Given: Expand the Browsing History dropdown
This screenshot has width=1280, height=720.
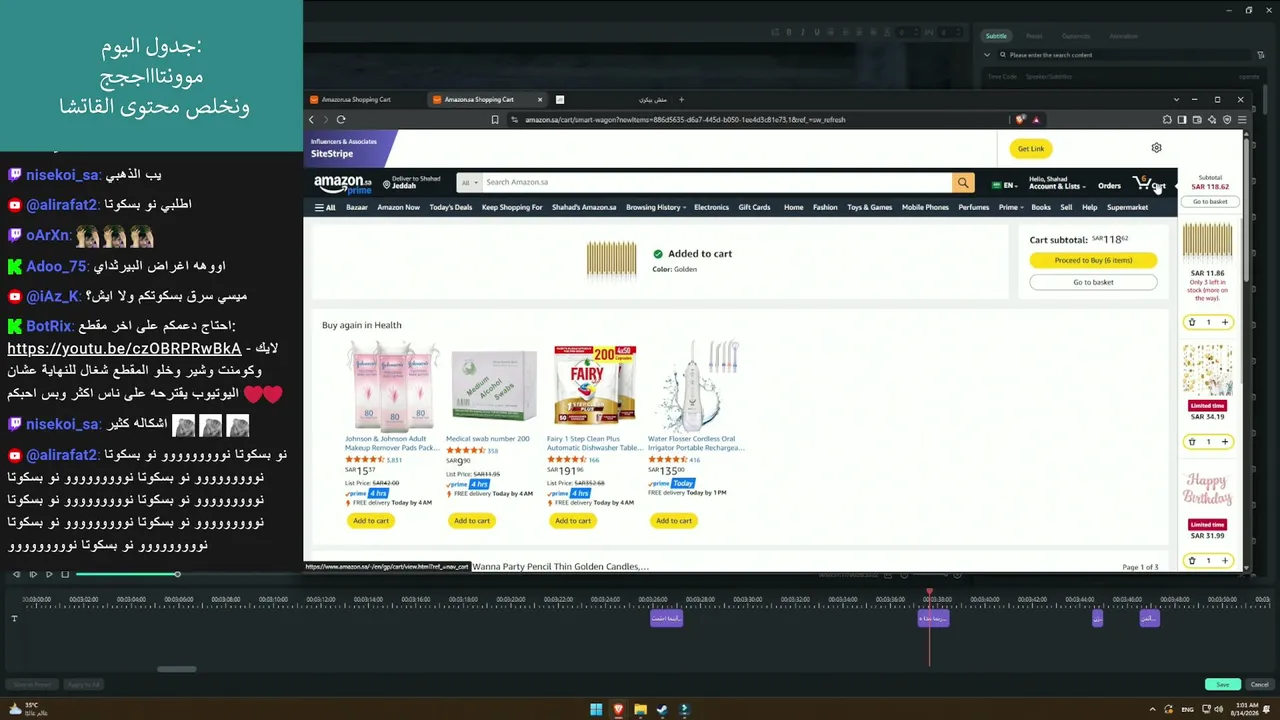Looking at the screenshot, I should click(x=656, y=207).
